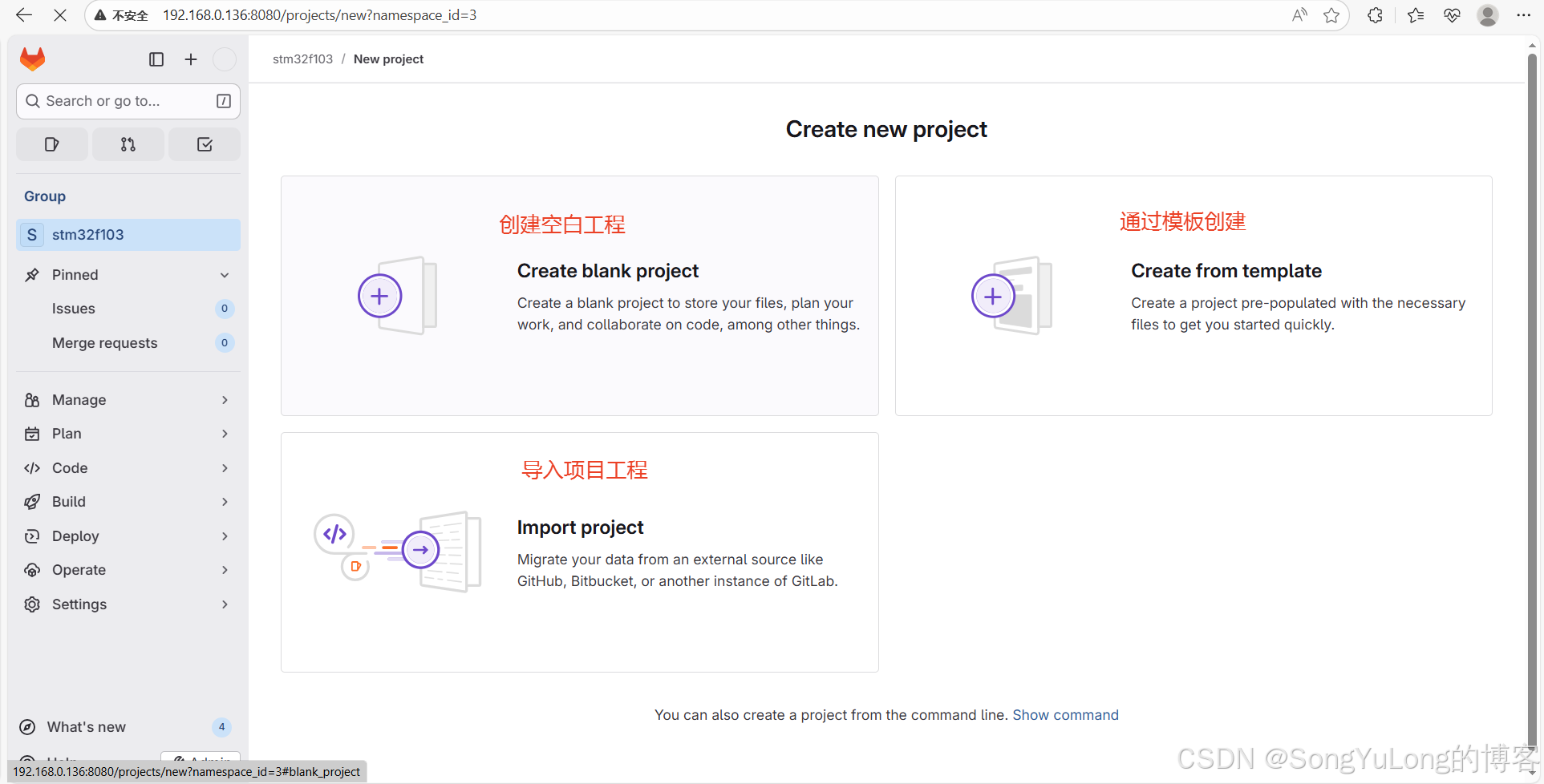Click the Issues count badge
Image resolution: width=1544 pixels, height=784 pixels.
225,309
